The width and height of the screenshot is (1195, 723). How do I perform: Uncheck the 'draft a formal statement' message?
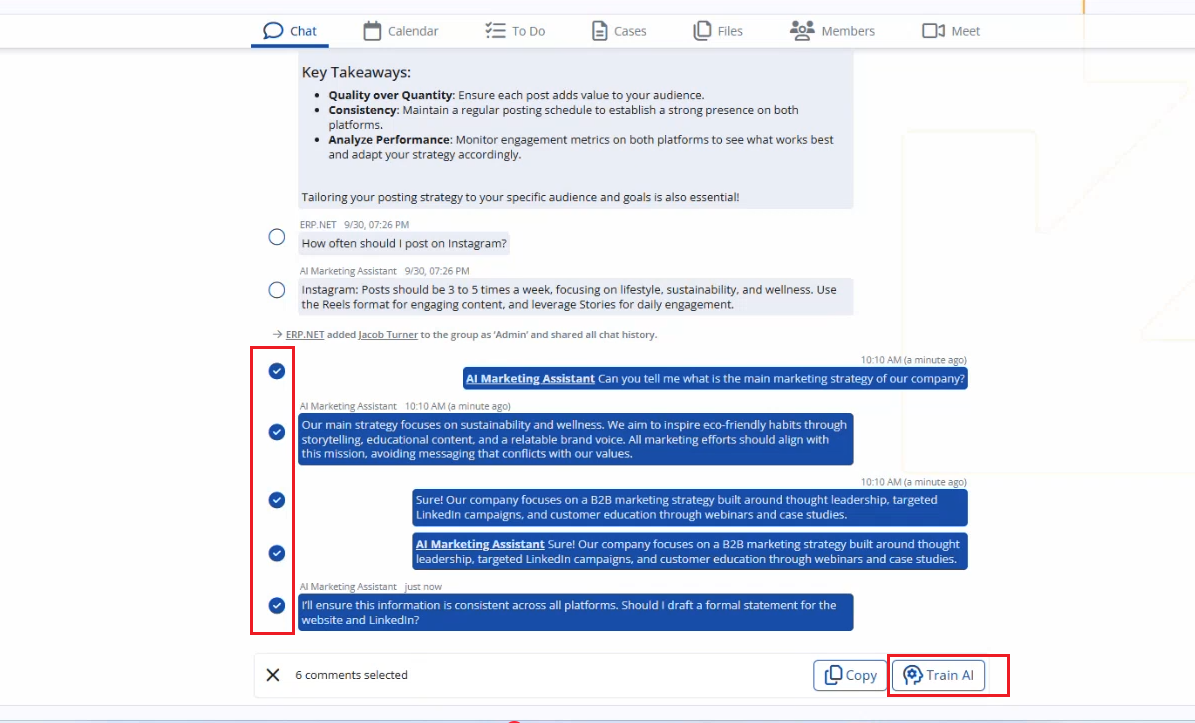pos(277,605)
